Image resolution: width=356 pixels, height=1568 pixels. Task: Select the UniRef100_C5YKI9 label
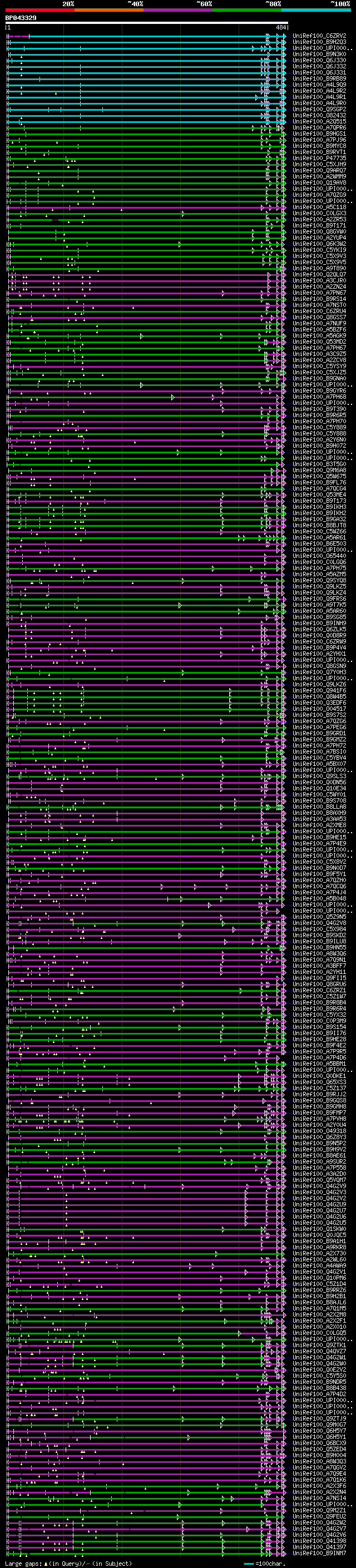point(319,250)
